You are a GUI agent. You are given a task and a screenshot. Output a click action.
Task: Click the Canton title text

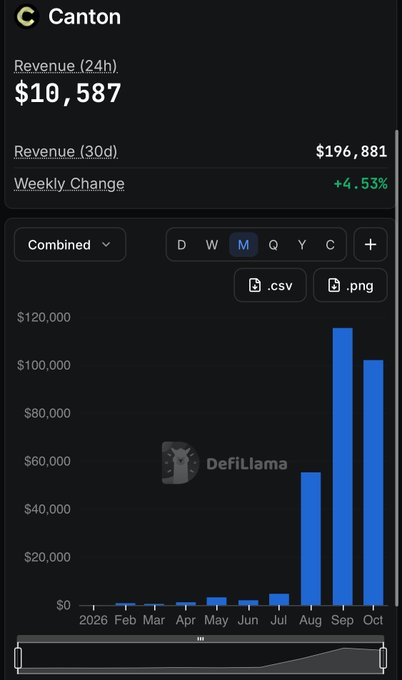tap(85, 17)
